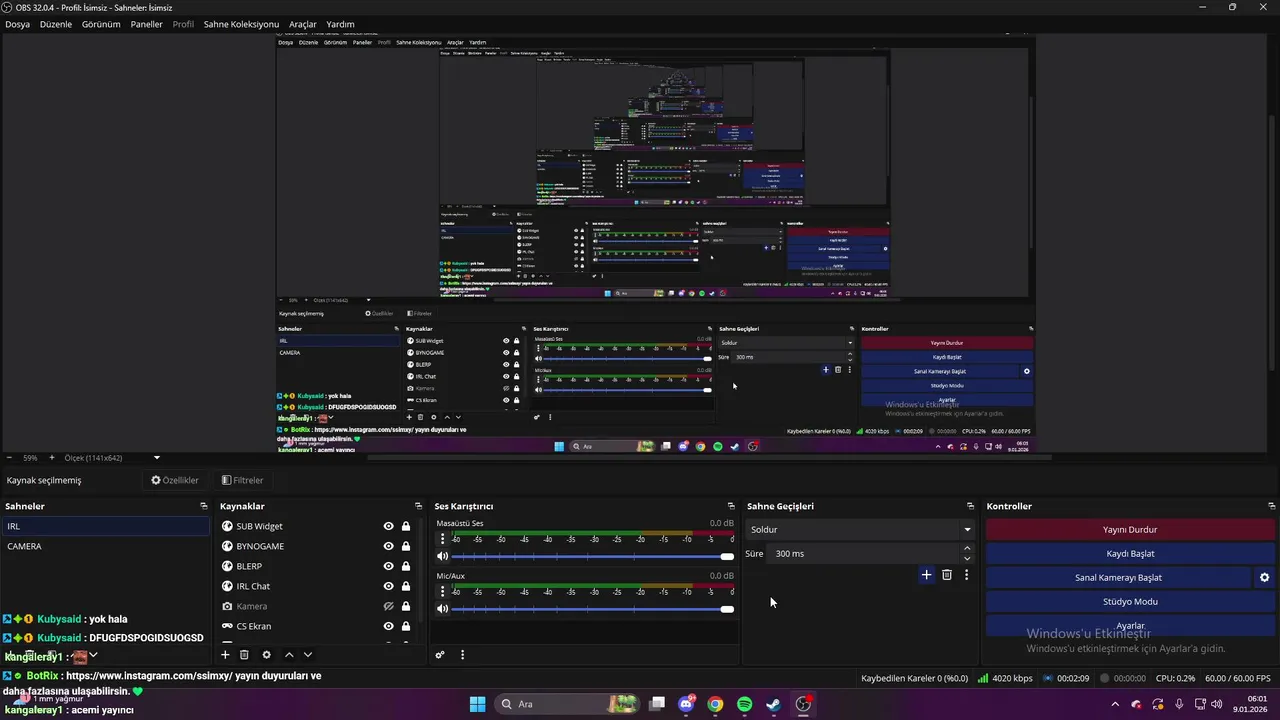The height and width of the screenshot is (720, 1280).
Task: Unlock the BLERP source
Action: click(406, 566)
